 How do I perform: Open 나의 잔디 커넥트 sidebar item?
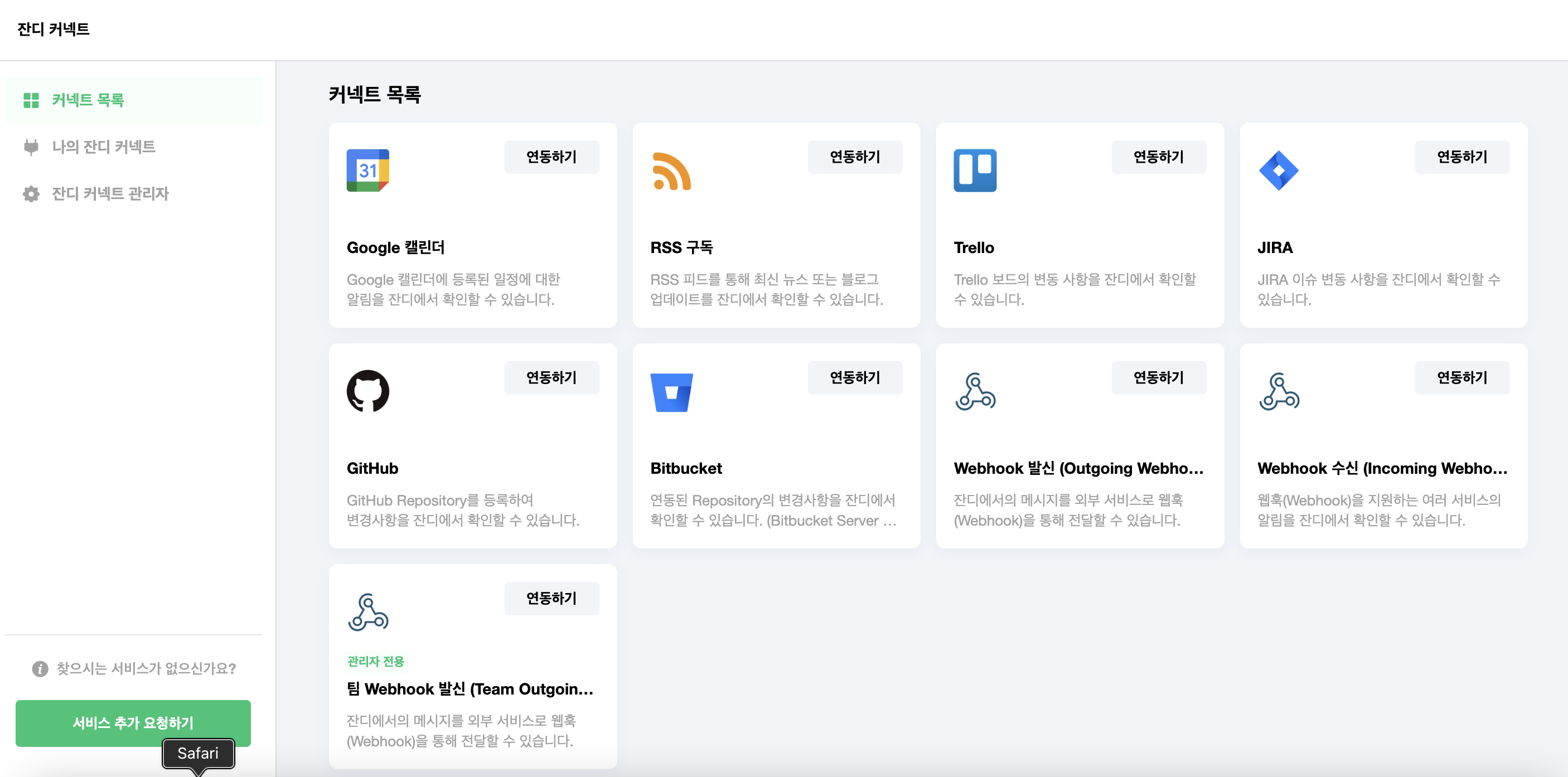[x=104, y=147]
